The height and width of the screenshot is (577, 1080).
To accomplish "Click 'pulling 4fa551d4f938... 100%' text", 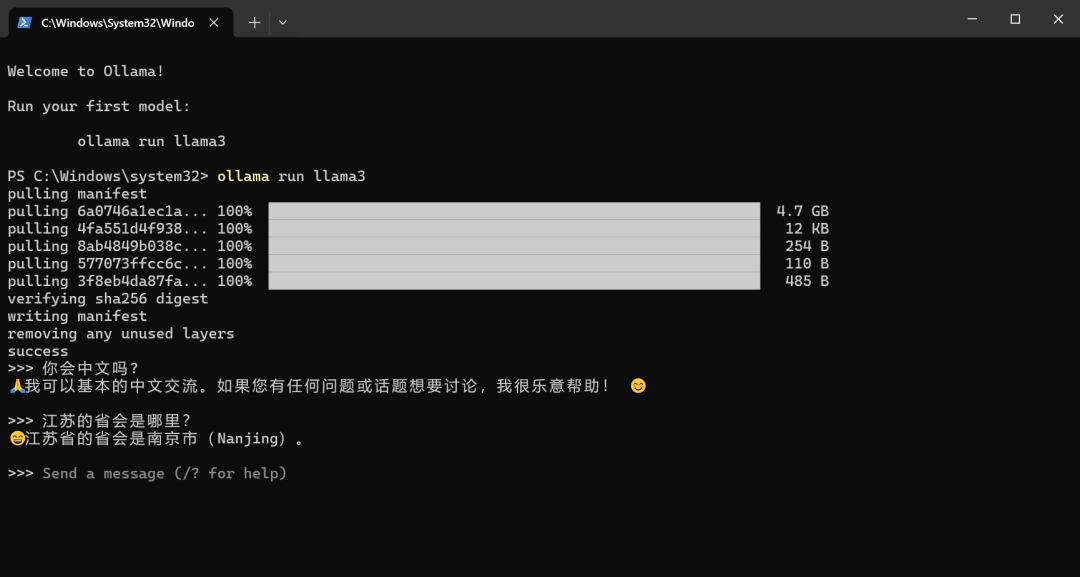I will click(129, 229).
